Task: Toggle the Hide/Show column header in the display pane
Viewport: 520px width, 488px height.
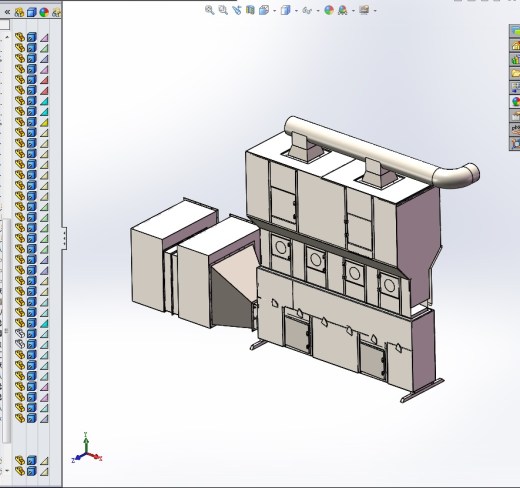Action: (x=19, y=12)
